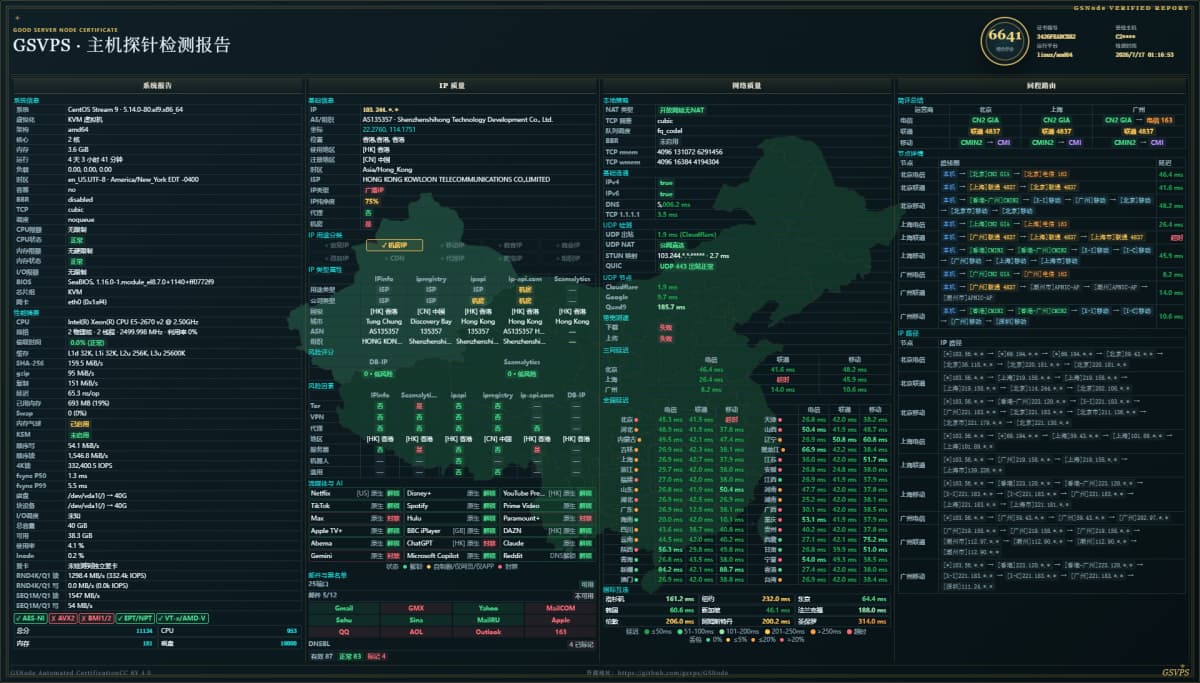1200x683 pixels.
Task: Click the Sohu mail provider cell
Action: pyautogui.click(x=344, y=620)
